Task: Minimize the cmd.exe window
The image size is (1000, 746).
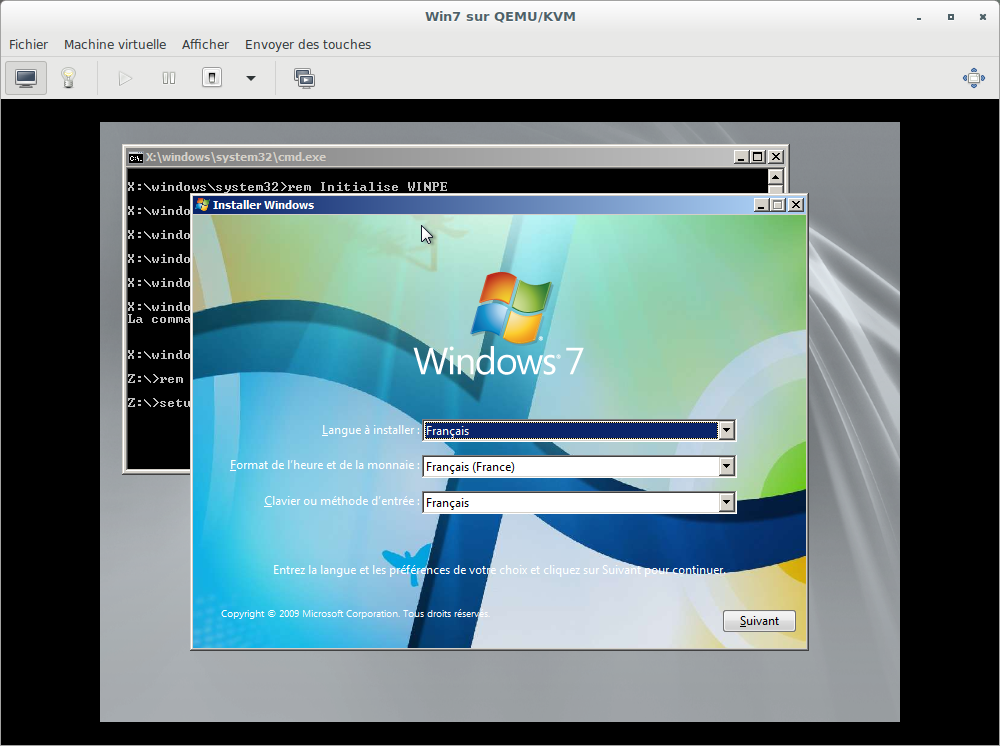Action: (740, 157)
